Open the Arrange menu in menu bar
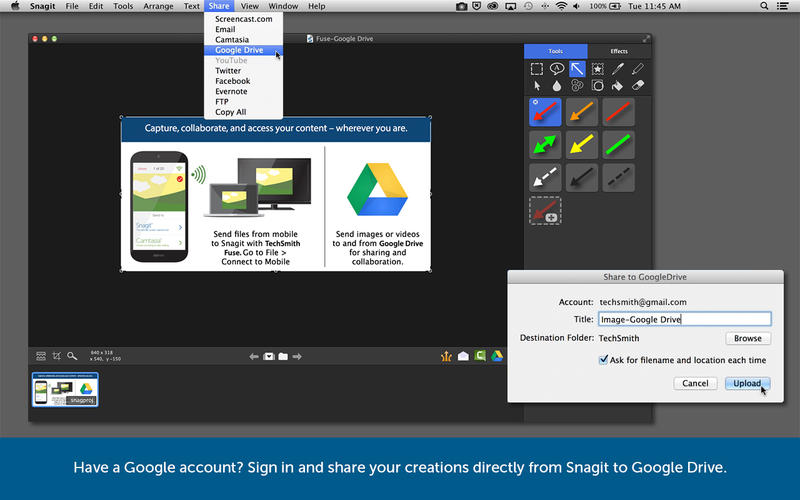This screenshot has width=800, height=500. [157, 6]
